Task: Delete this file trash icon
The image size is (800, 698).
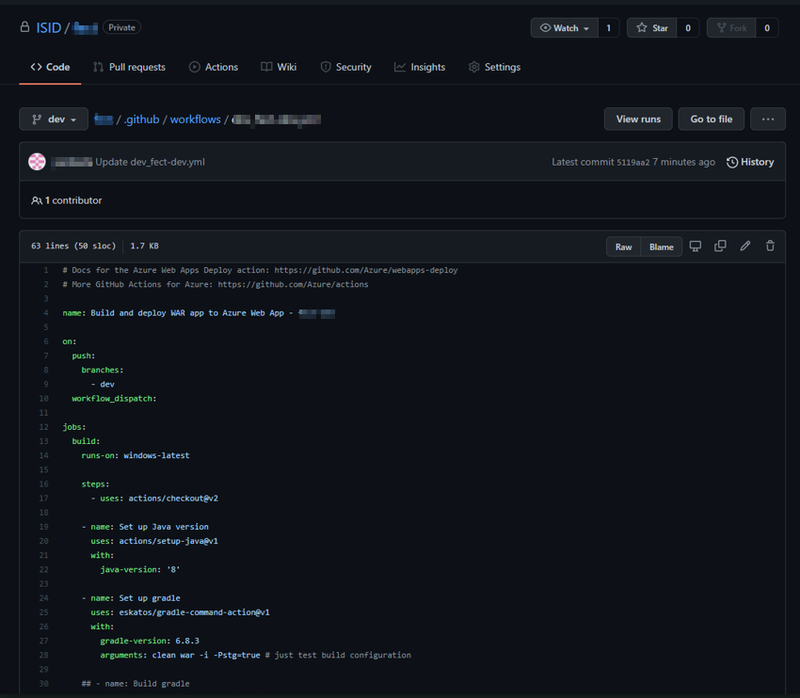Action: 770,246
